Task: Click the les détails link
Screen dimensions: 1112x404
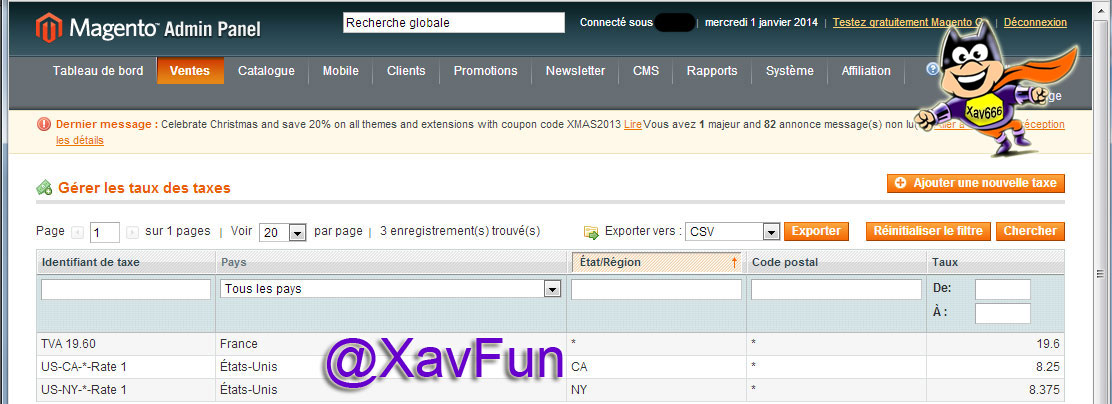Action: [80, 140]
